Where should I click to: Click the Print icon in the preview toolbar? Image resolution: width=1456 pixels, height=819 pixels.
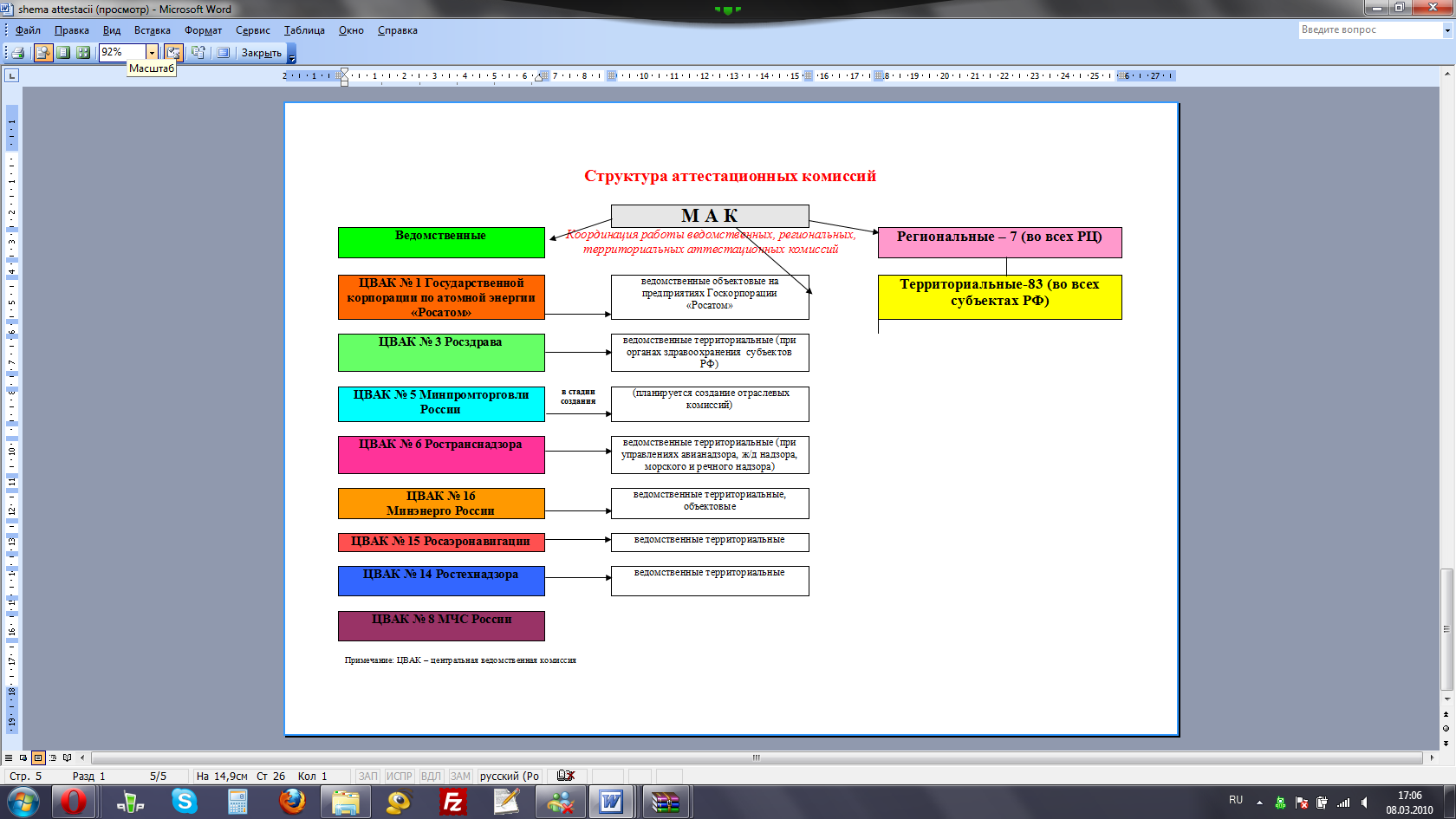click(x=17, y=53)
